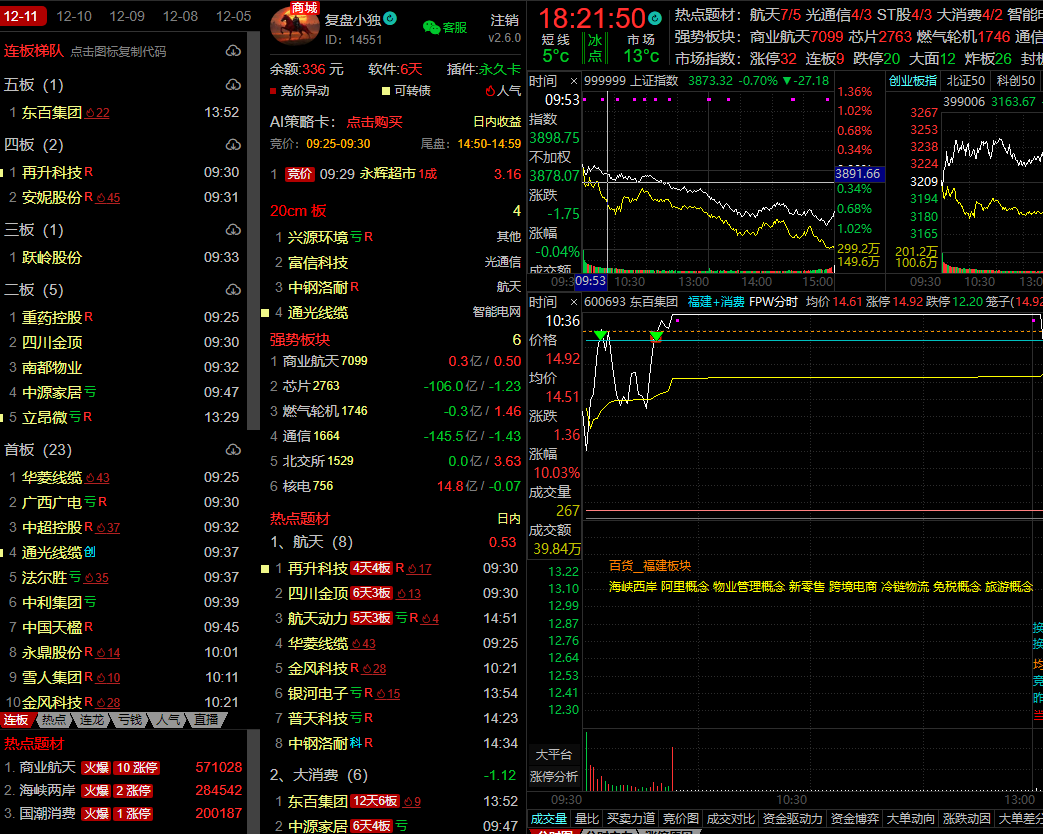Expand the 二板 (5) group via its cloud icon
This screenshot has width=1043, height=834.
point(233,290)
